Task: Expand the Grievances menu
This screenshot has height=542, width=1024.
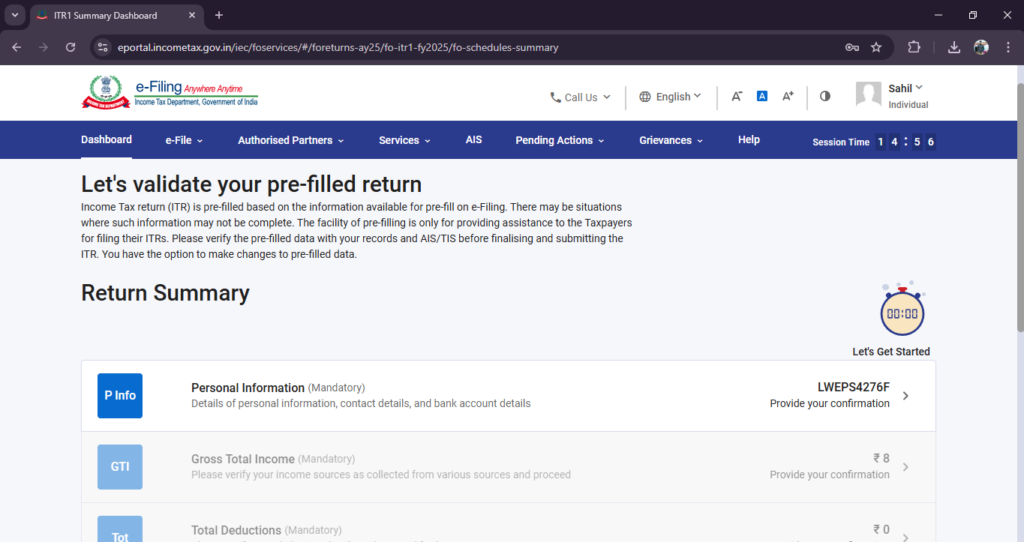Action: [671, 140]
